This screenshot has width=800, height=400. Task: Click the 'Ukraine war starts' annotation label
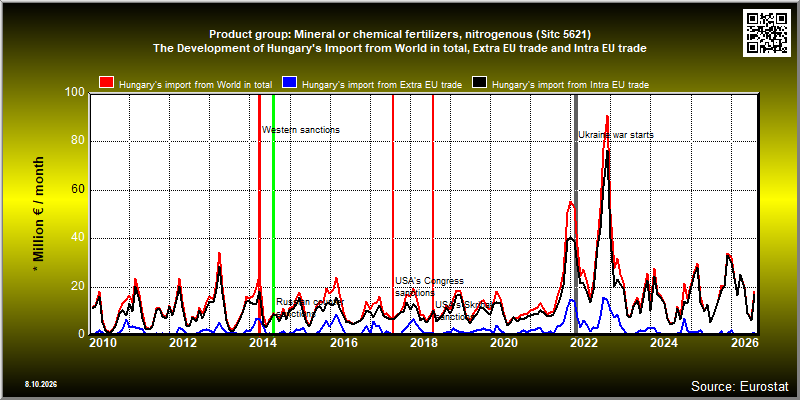click(616, 135)
